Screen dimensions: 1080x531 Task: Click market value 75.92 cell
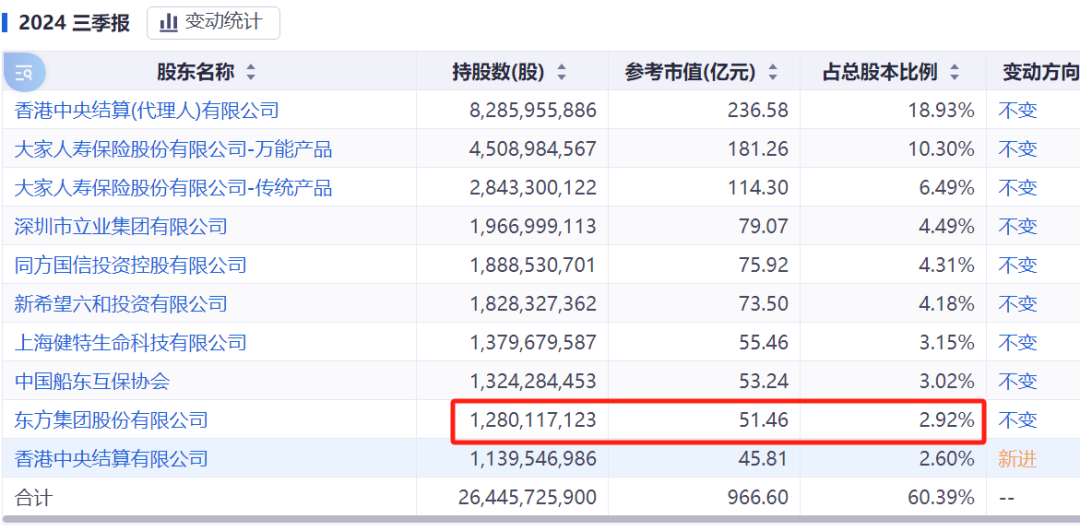click(764, 264)
